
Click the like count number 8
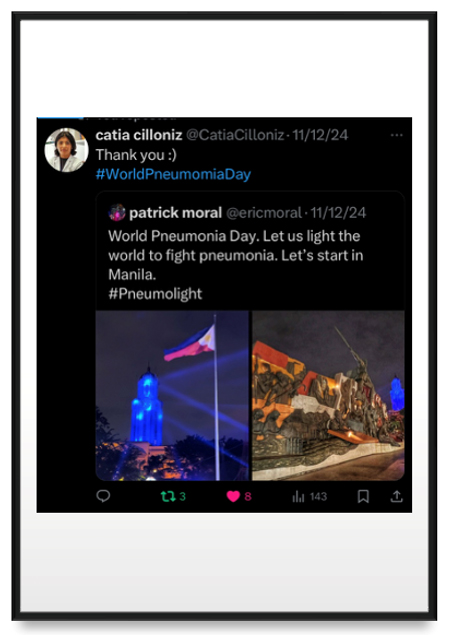click(248, 496)
